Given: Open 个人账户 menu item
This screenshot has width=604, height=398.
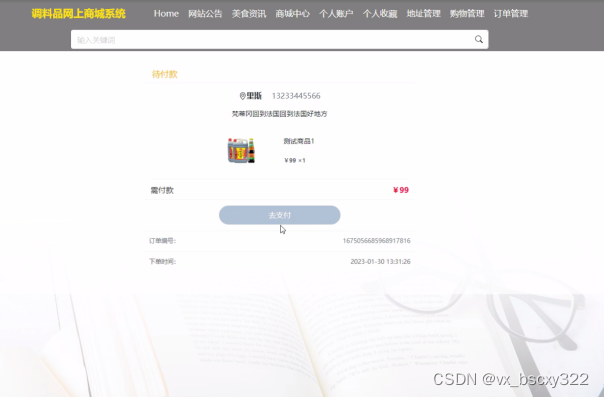Looking at the screenshot, I should click(x=336, y=14).
